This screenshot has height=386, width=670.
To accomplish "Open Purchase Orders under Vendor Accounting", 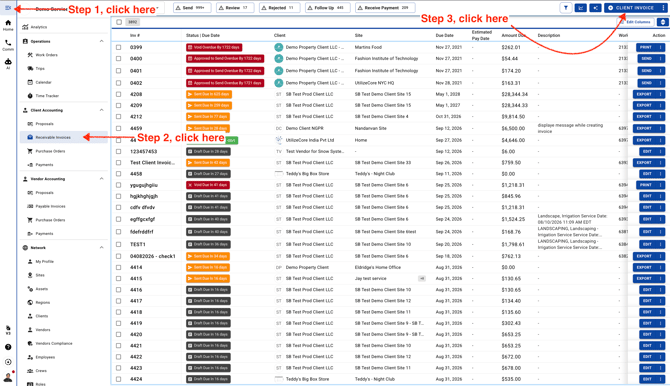I will pyautogui.click(x=50, y=220).
